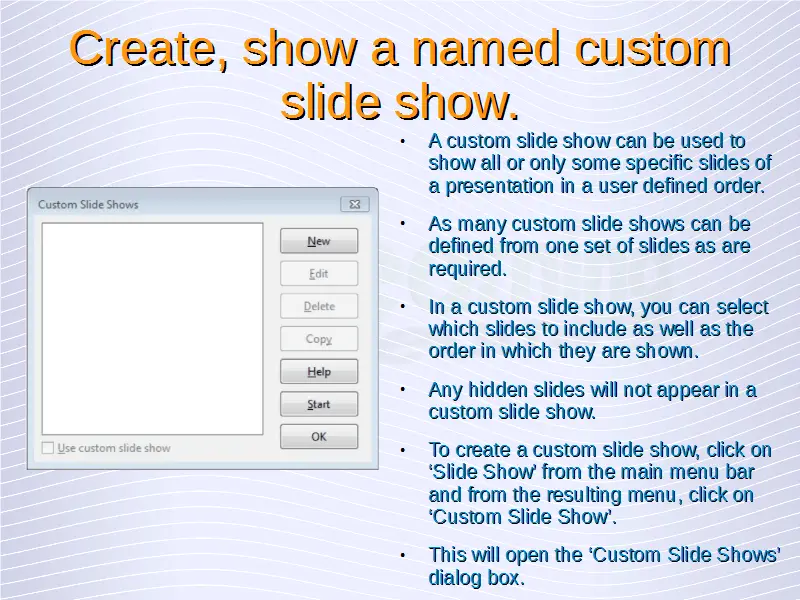Click Start to run the custom show

click(x=319, y=405)
